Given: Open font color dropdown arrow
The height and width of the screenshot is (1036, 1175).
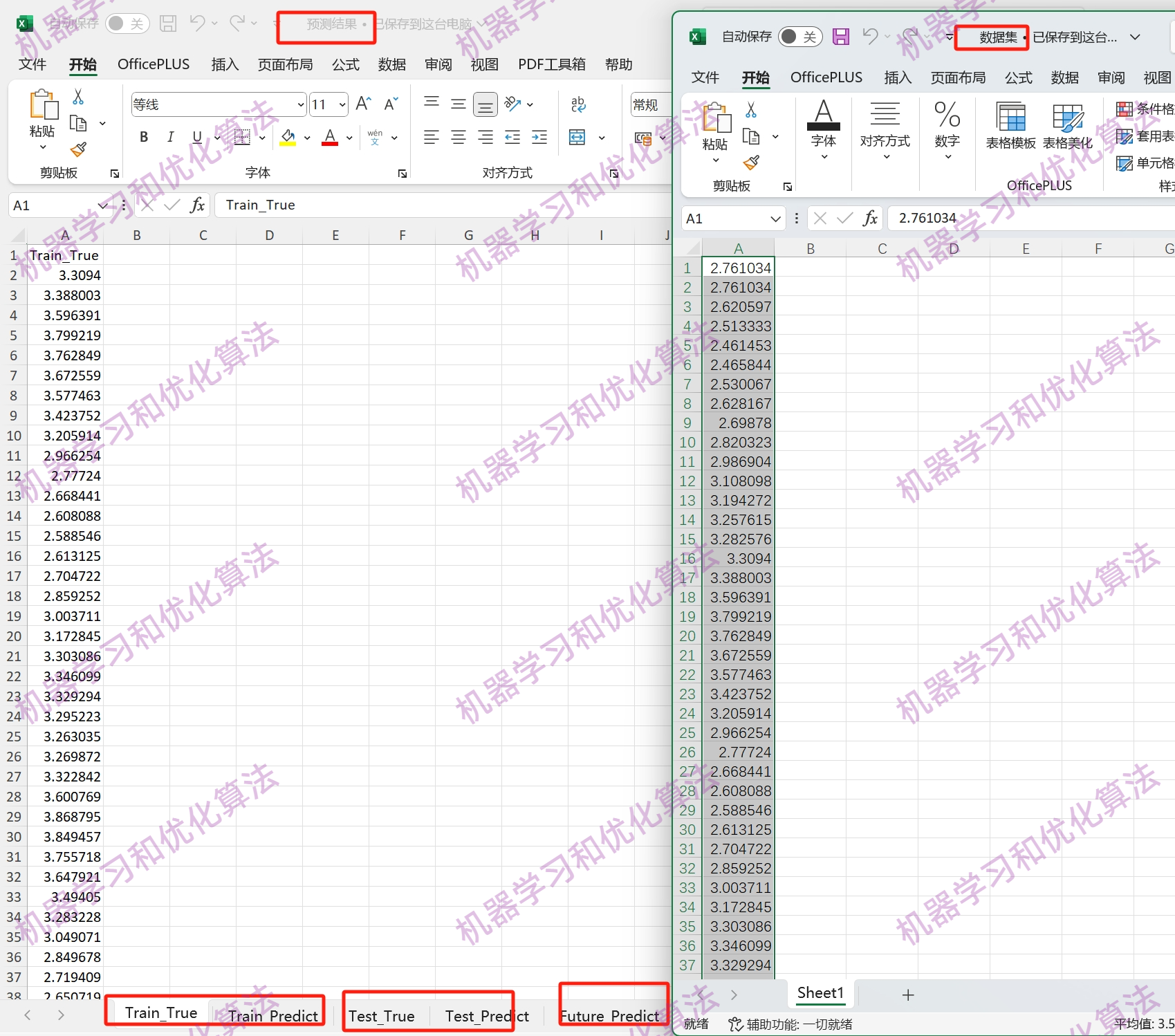Looking at the screenshot, I should point(349,138).
